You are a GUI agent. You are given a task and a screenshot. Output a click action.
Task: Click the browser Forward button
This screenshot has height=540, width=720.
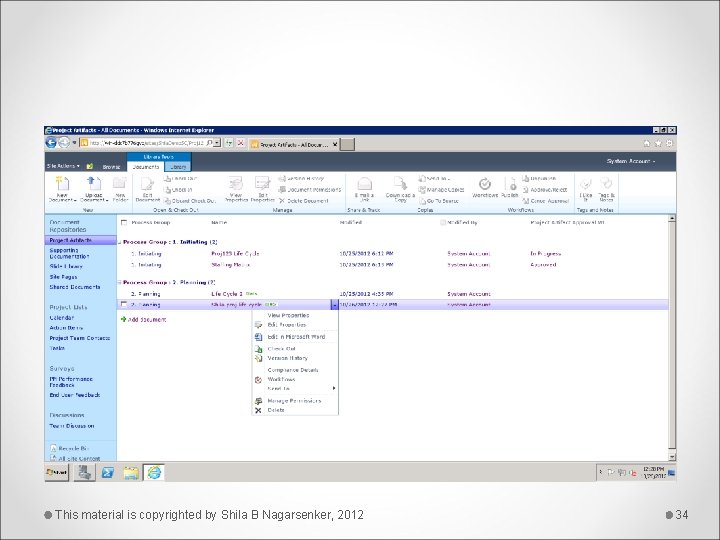[x=64, y=143]
